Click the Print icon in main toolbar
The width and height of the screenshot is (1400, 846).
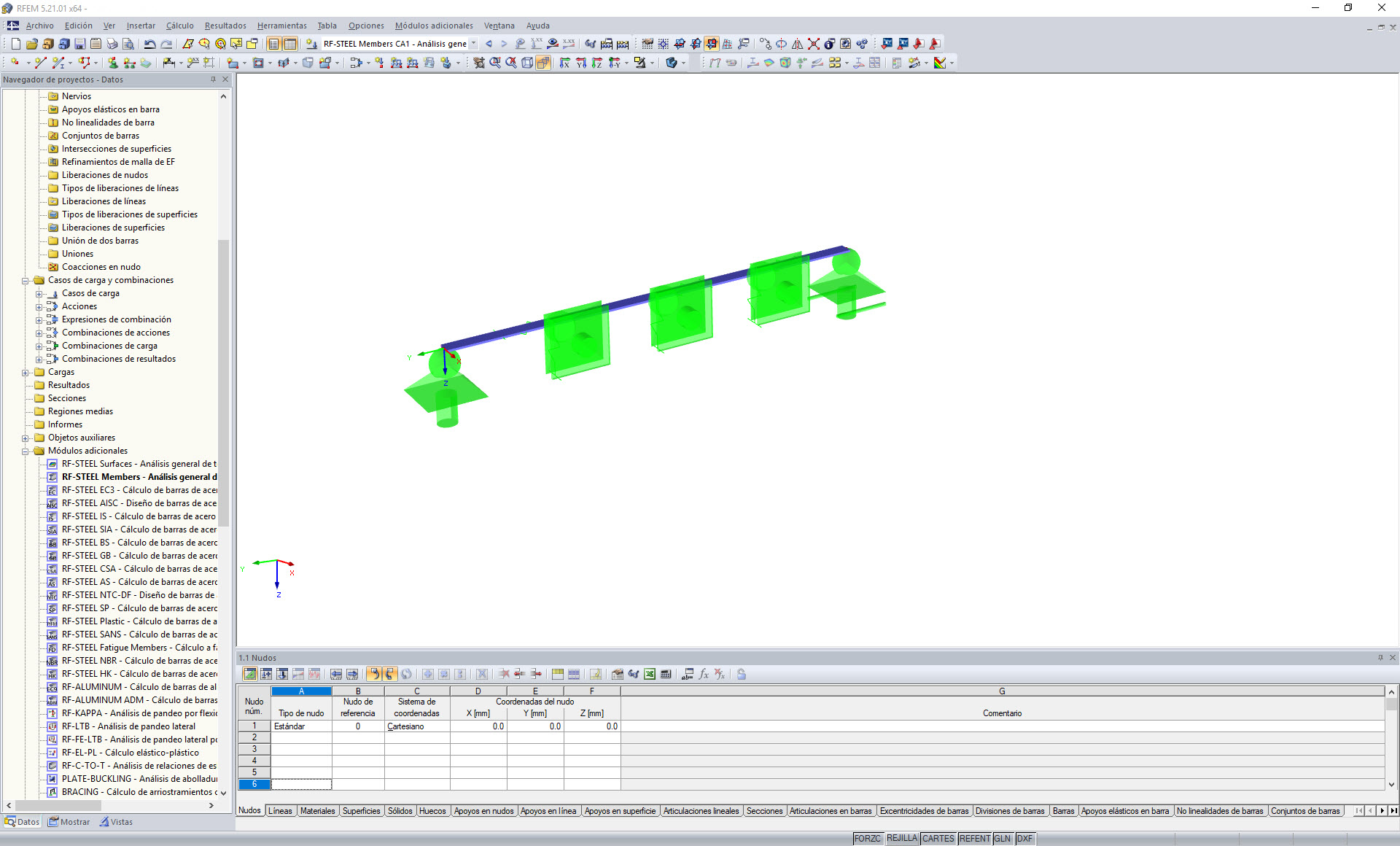pyautogui.click(x=112, y=44)
